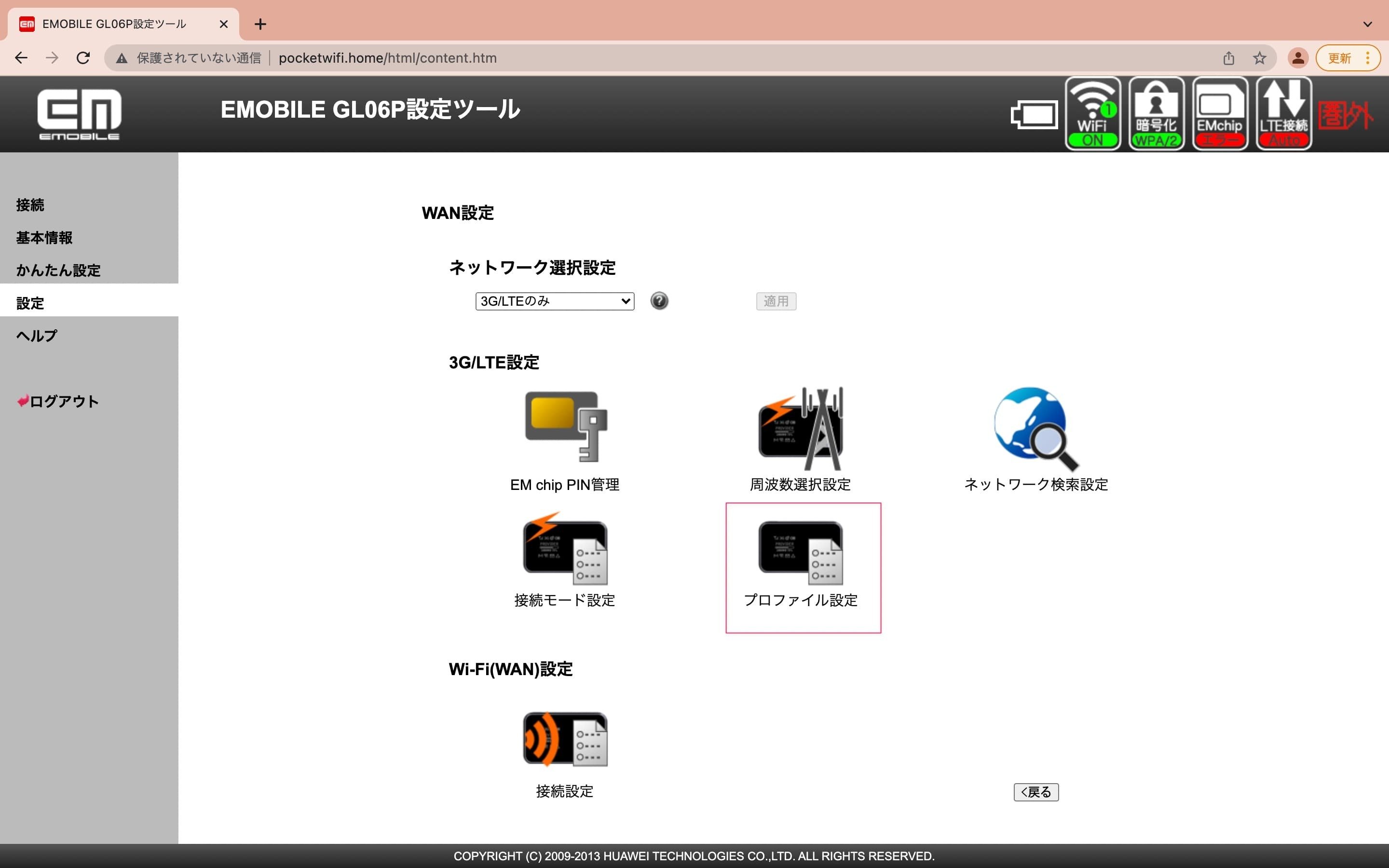Click the address bar URL

(387, 58)
